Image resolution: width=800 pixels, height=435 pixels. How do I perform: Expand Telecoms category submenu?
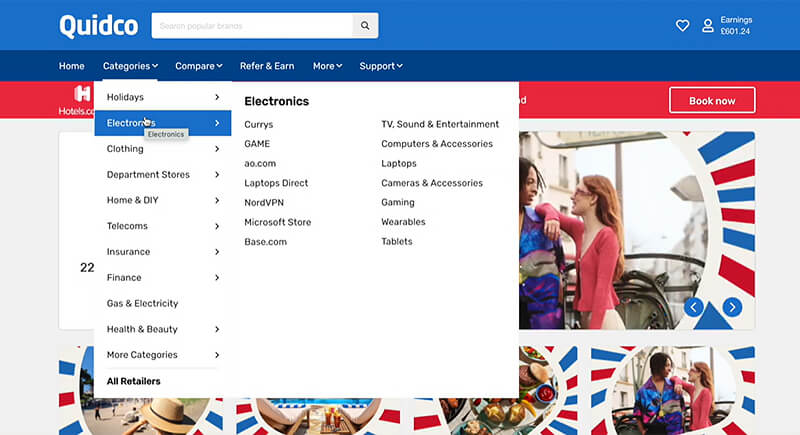click(163, 226)
